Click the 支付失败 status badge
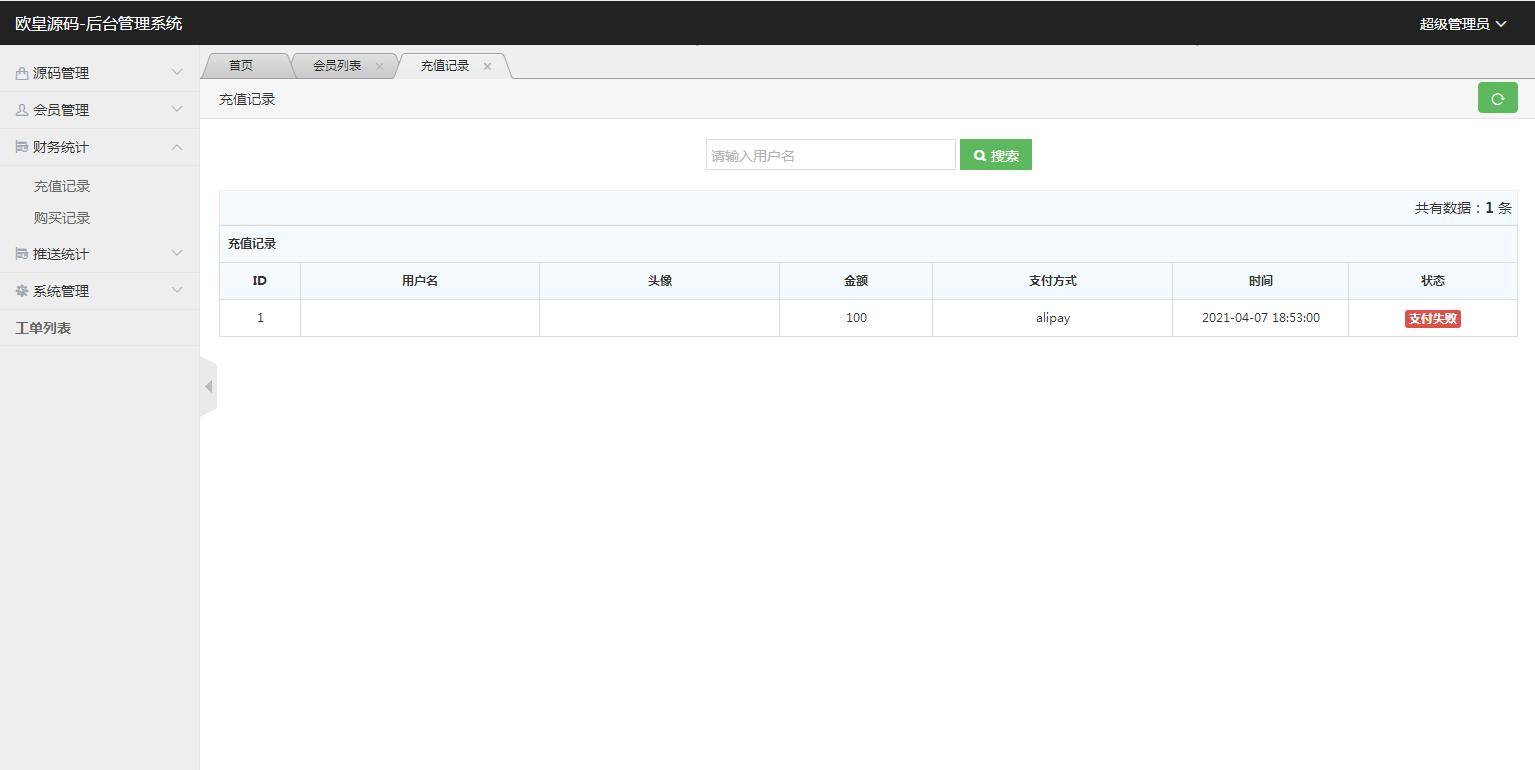This screenshot has width=1535, height=770. (1432, 318)
